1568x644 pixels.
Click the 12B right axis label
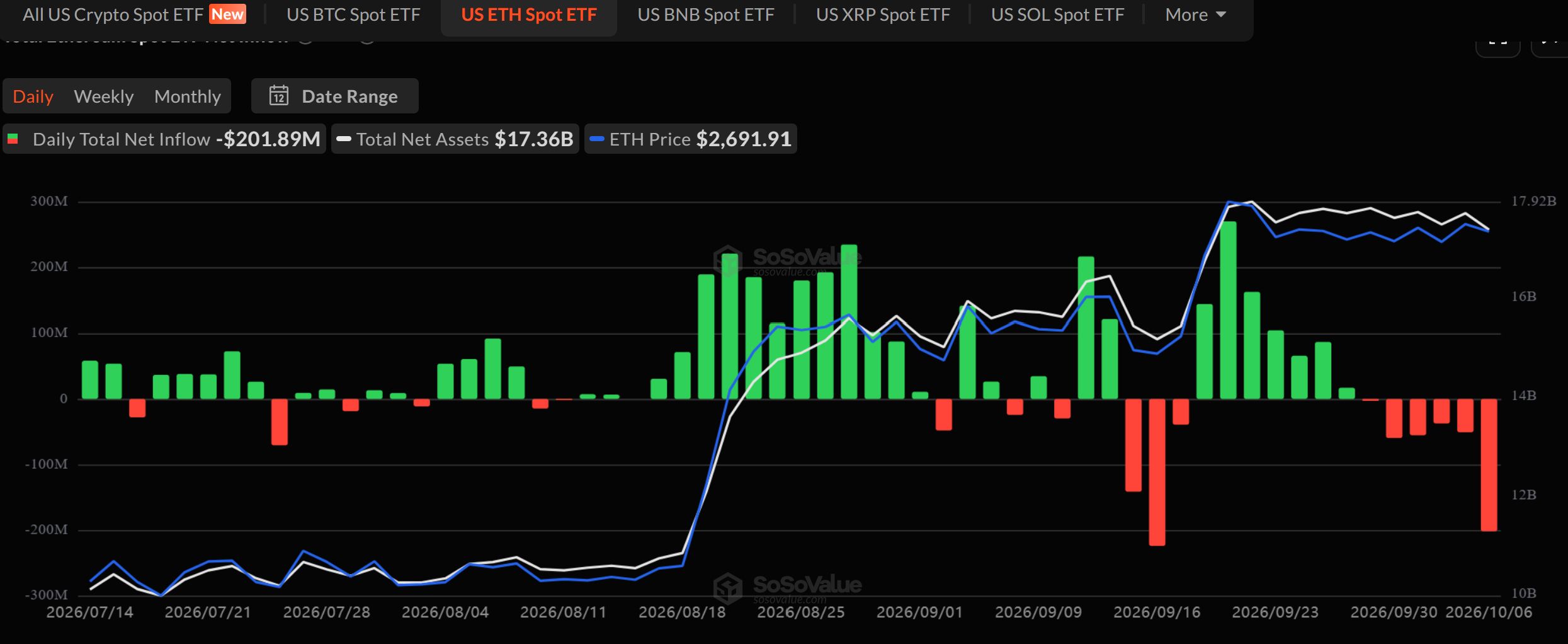[1524, 495]
